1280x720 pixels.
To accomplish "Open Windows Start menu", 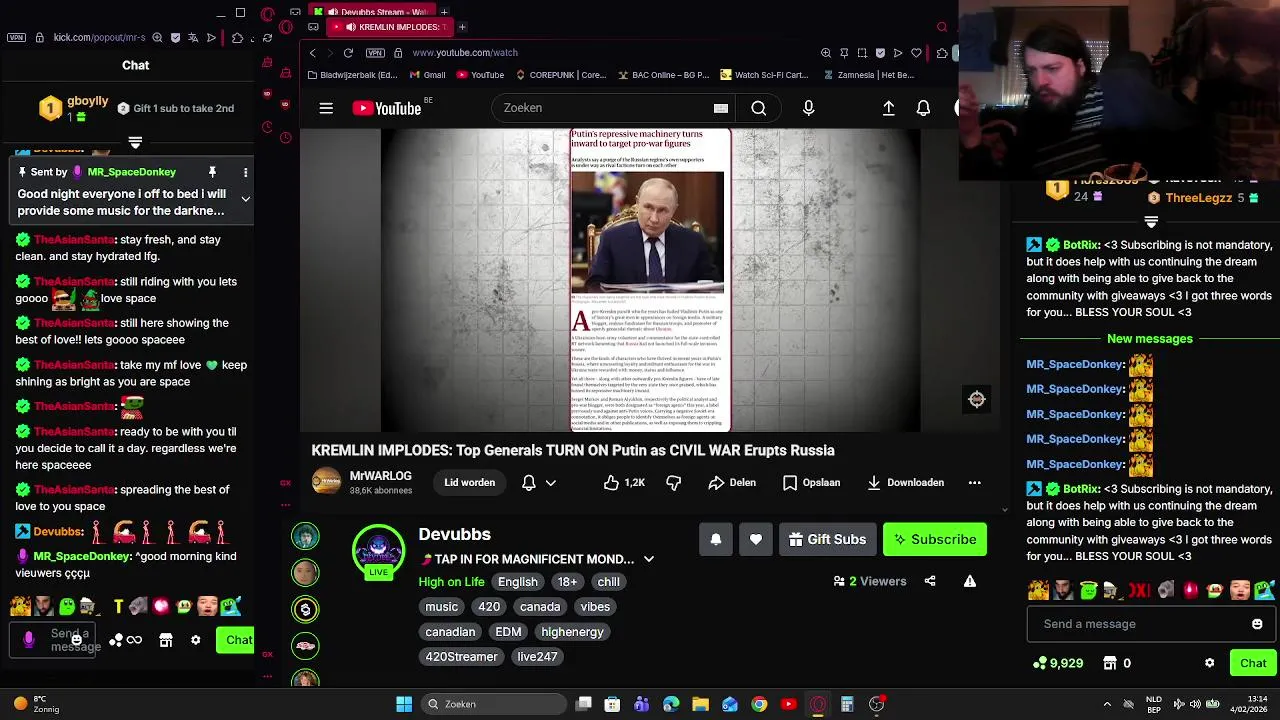I will point(404,704).
